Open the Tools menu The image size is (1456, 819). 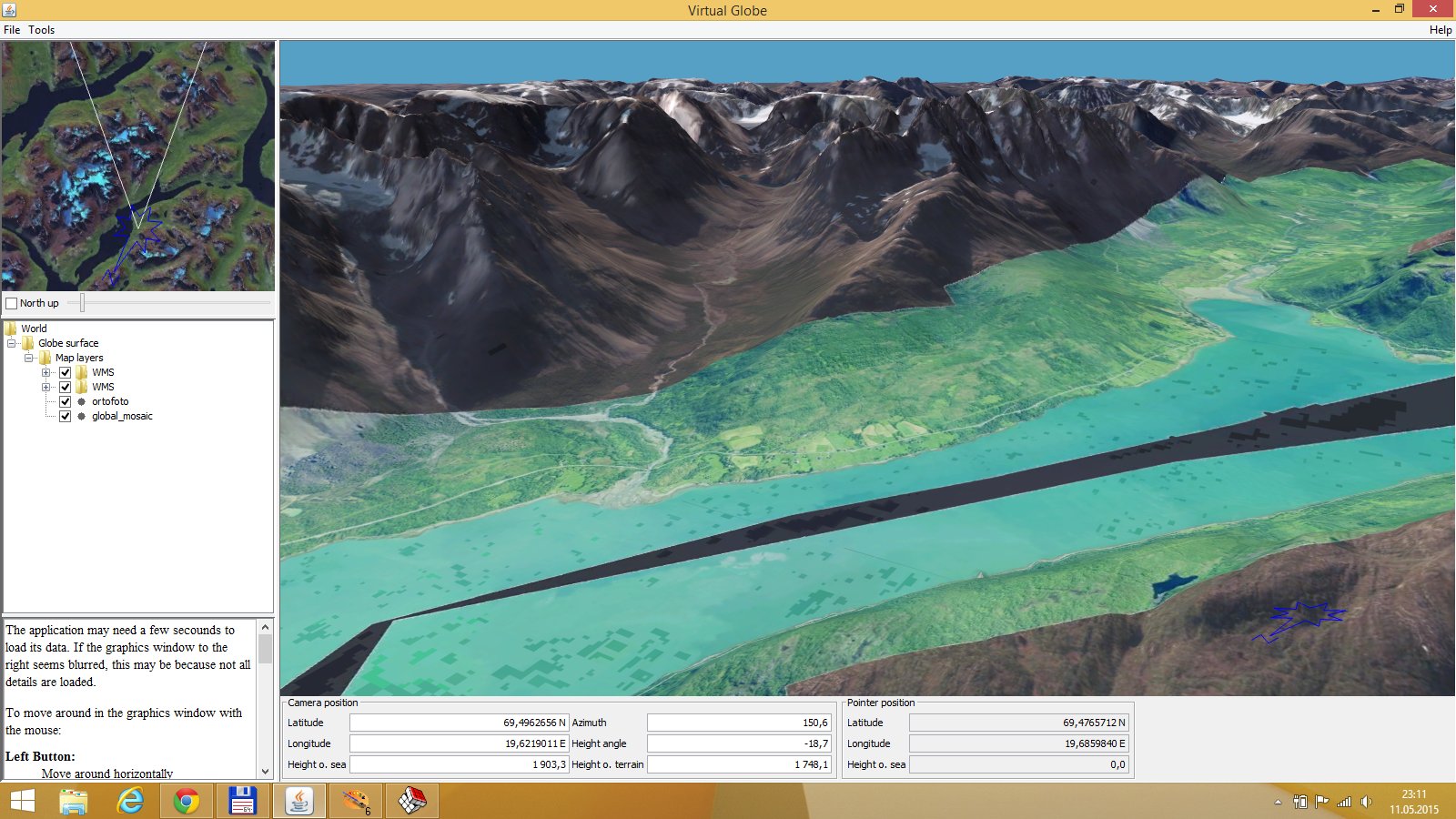pos(41,29)
